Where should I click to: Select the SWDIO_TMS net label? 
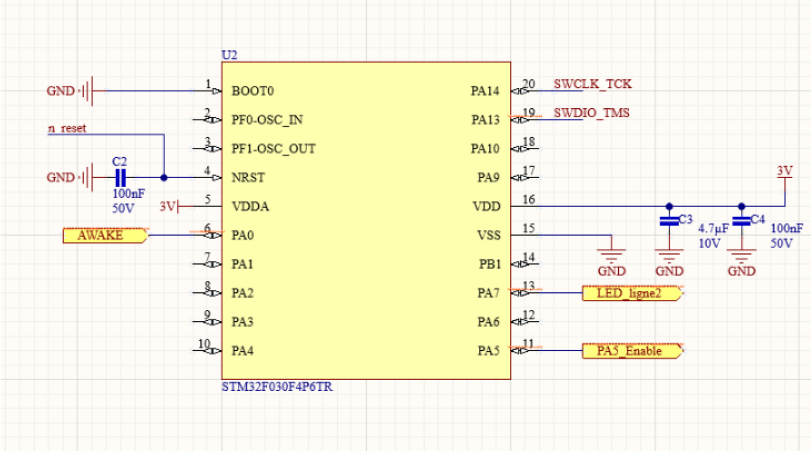click(x=591, y=113)
